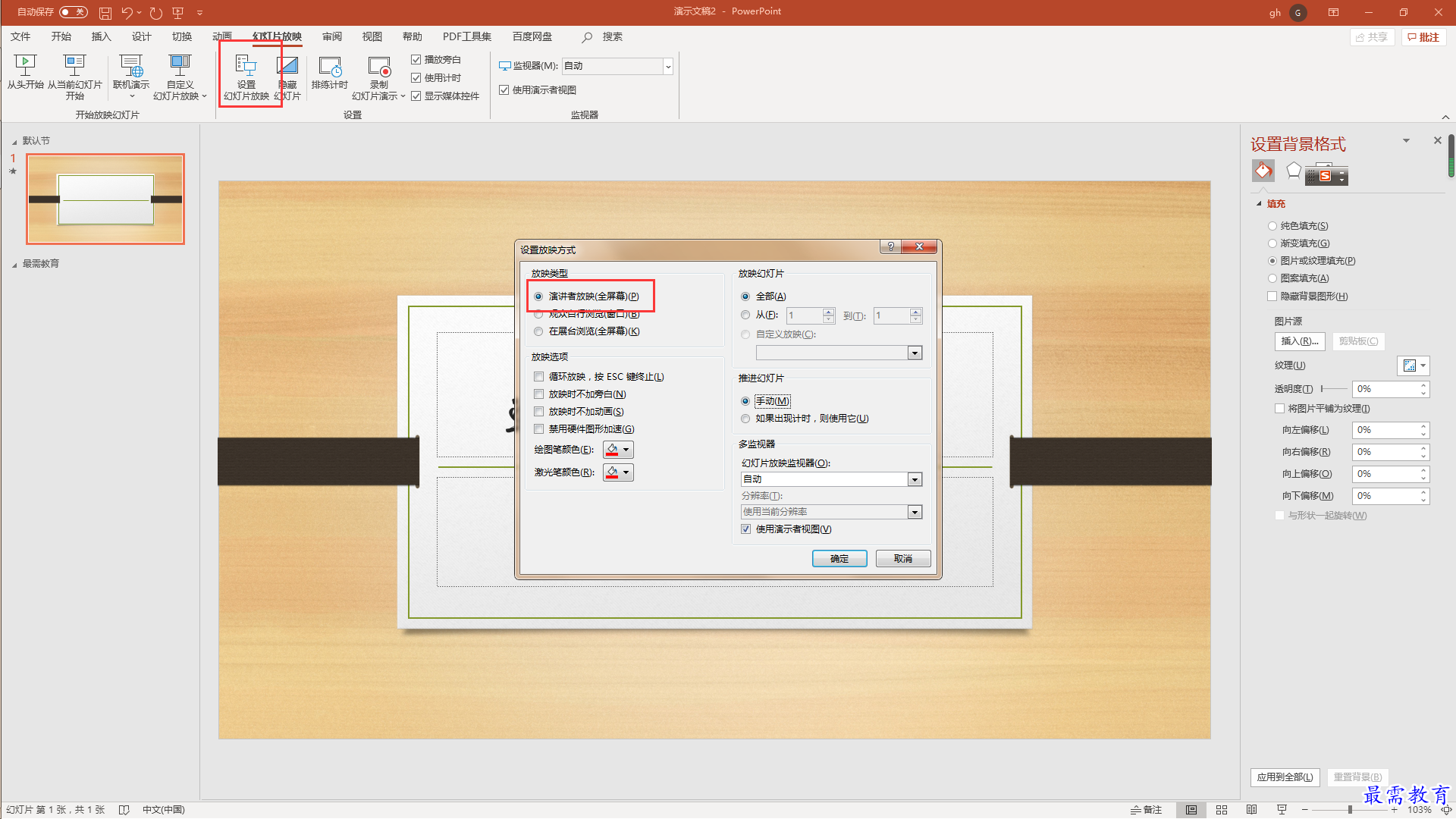Switch to Reading view icon
1456x819 pixels.
click(x=1252, y=810)
